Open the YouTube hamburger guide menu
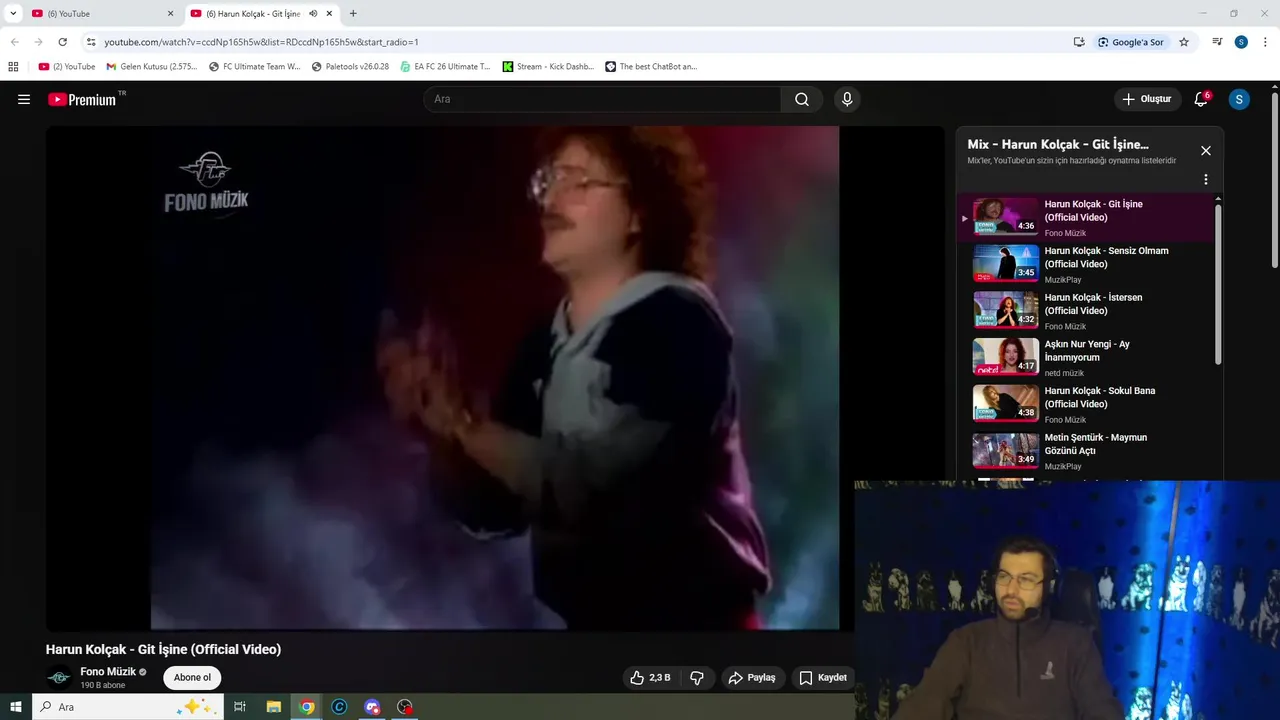The image size is (1280, 720). [24, 99]
